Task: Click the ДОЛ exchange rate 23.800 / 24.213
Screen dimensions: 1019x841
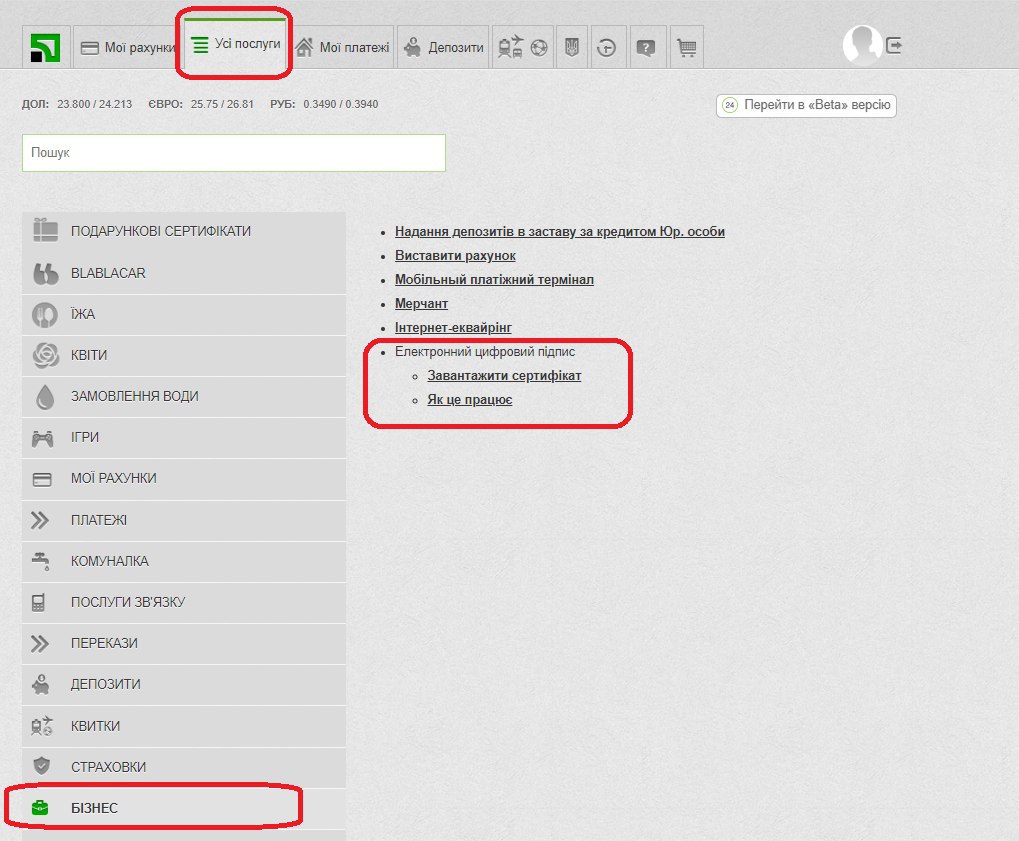Action: 94,105
